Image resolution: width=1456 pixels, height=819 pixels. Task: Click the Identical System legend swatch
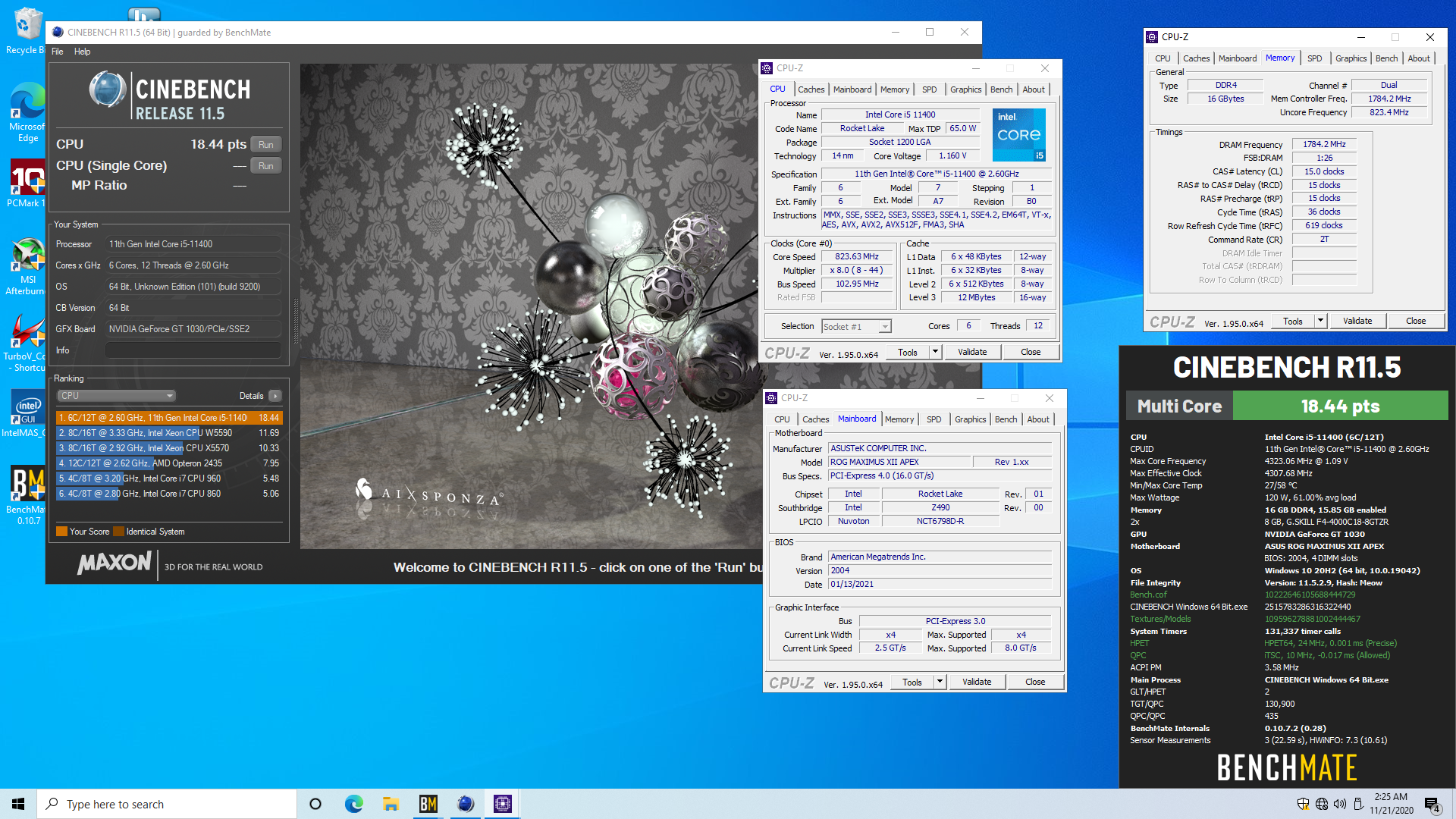tap(118, 532)
